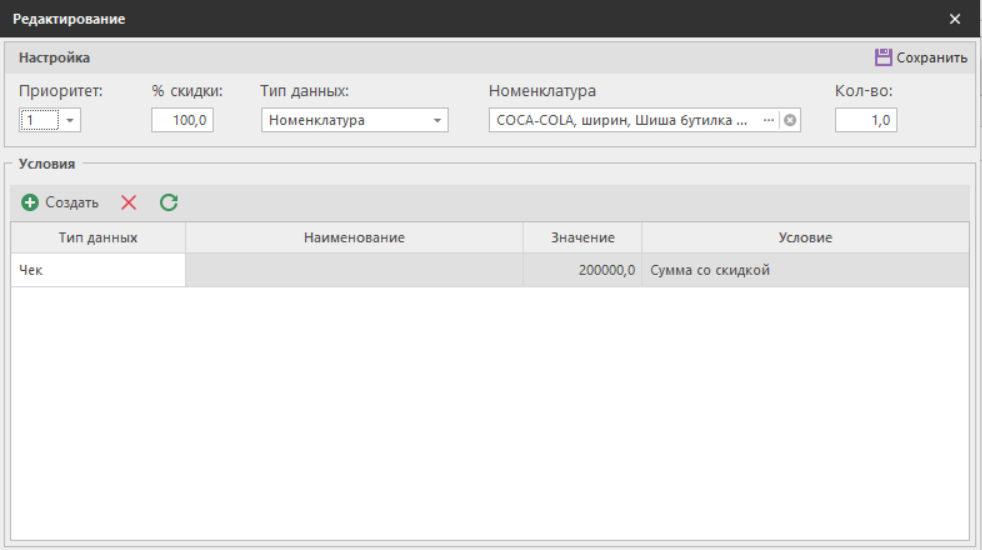Click the % скидки input field
The height and width of the screenshot is (550, 982).
click(x=182, y=121)
